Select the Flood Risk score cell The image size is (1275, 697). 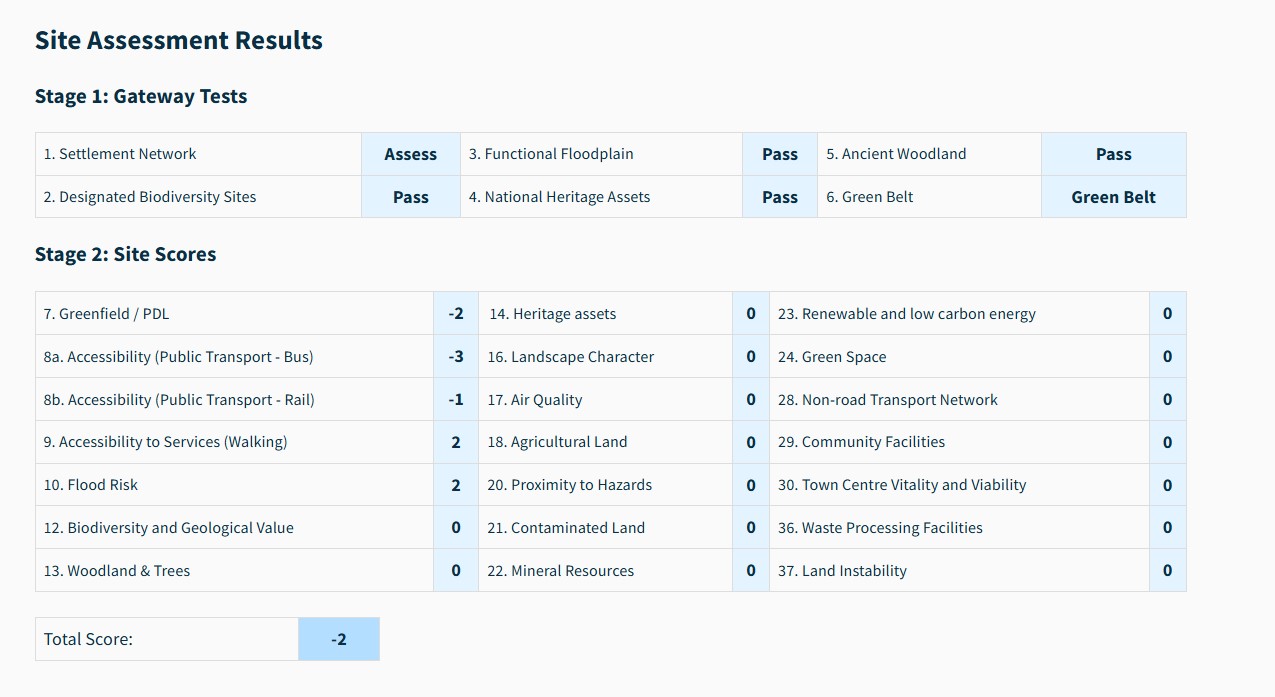456,485
